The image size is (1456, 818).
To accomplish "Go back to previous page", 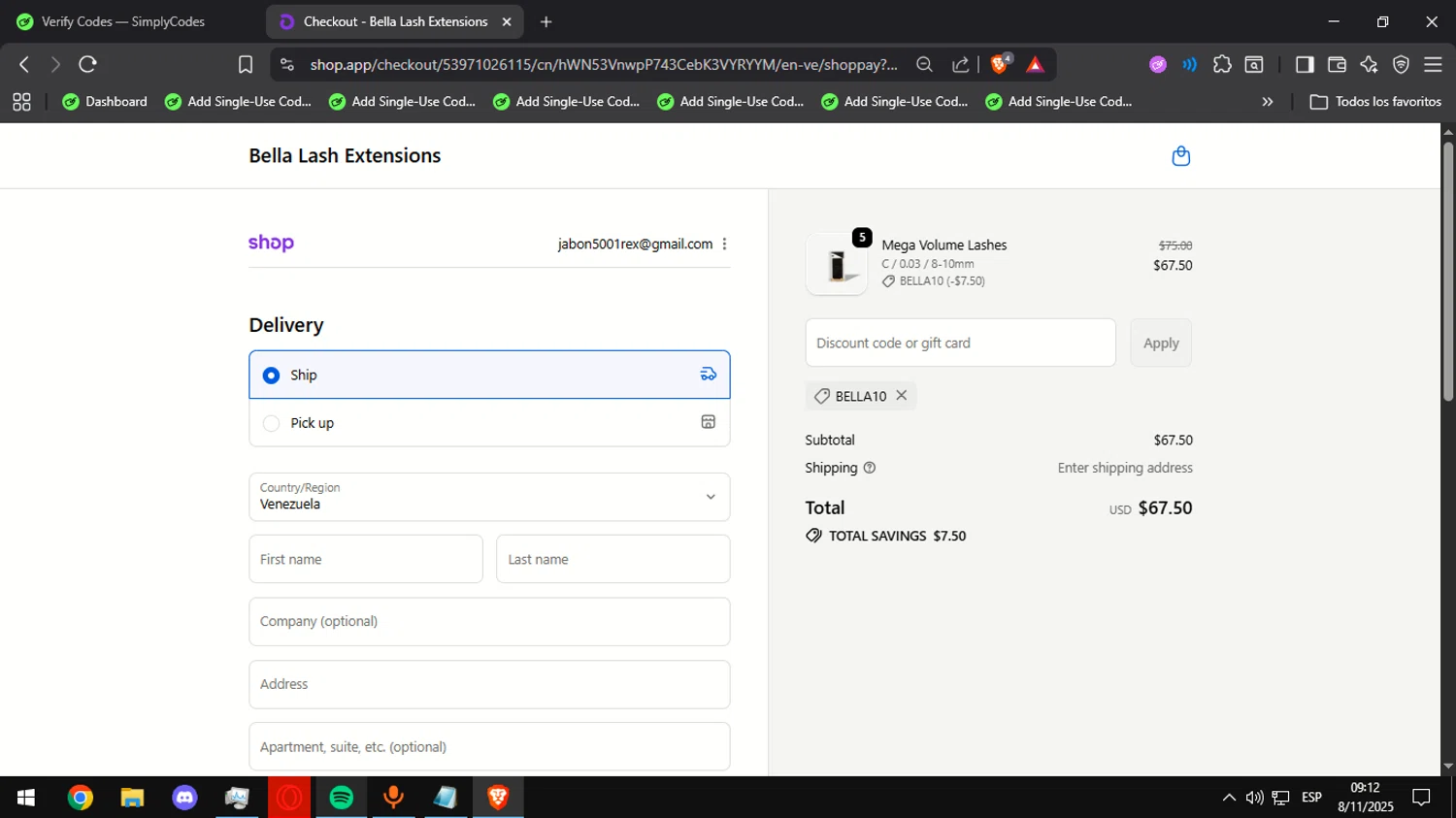I will click(24, 65).
